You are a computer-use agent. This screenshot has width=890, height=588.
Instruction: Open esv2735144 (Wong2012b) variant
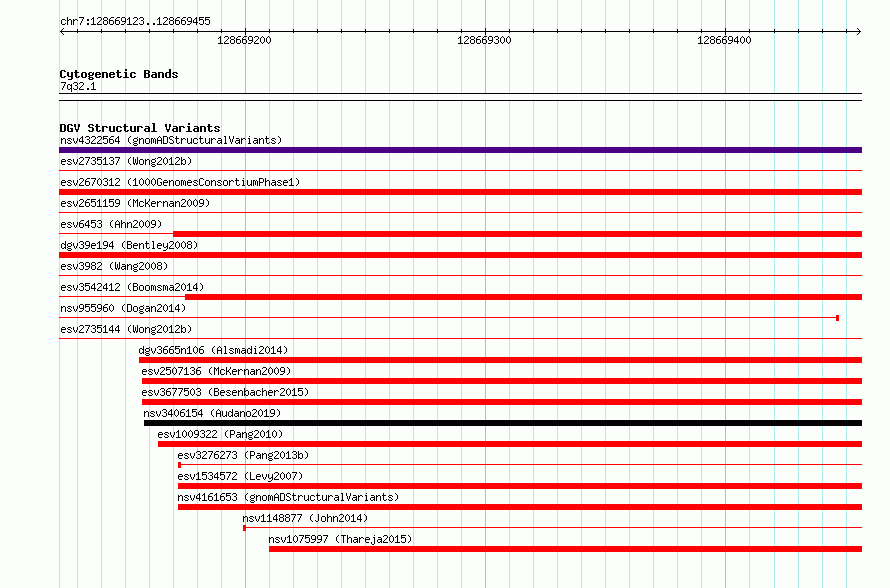tap(126, 329)
